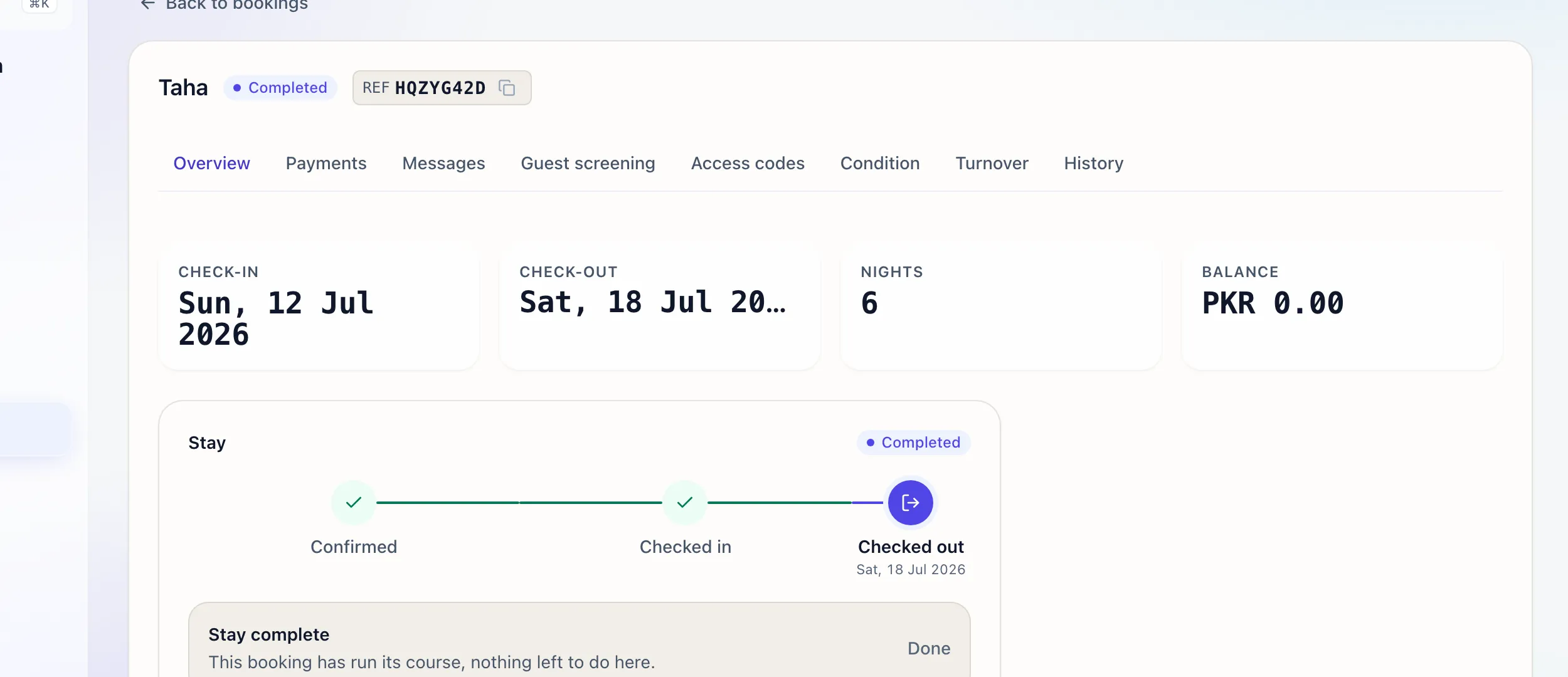Click truncated check-out date Sat, 18 Jul
The image size is (1568, 677).
[x=652, y=302]
